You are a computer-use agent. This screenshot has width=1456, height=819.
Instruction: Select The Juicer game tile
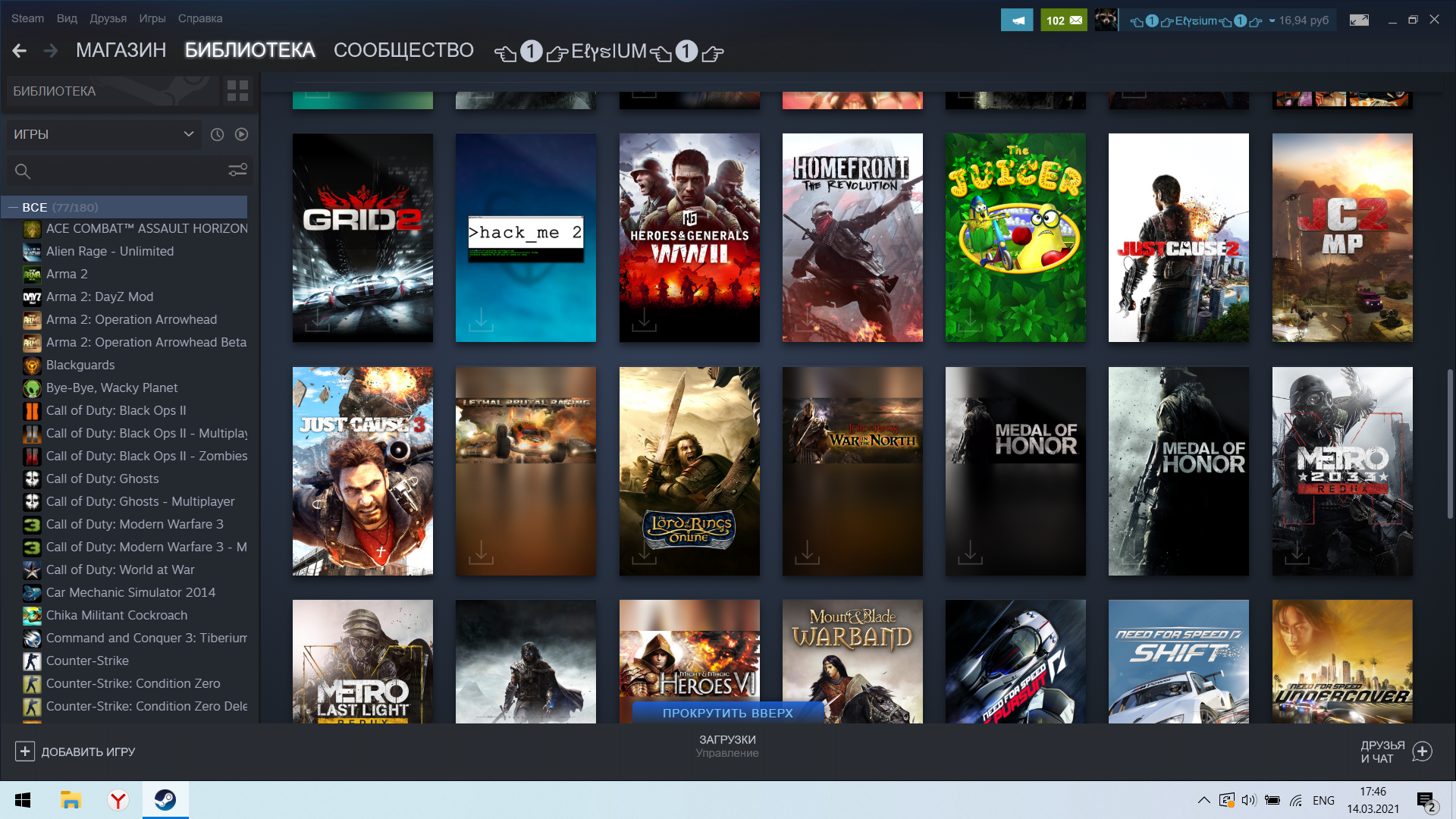(x=1015, y=237)
